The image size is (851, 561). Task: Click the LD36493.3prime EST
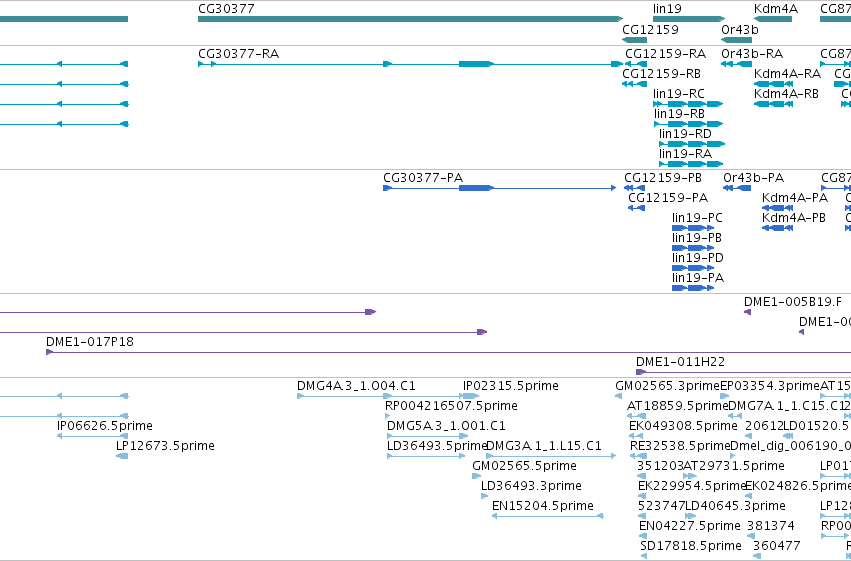(x=484, y=497)
